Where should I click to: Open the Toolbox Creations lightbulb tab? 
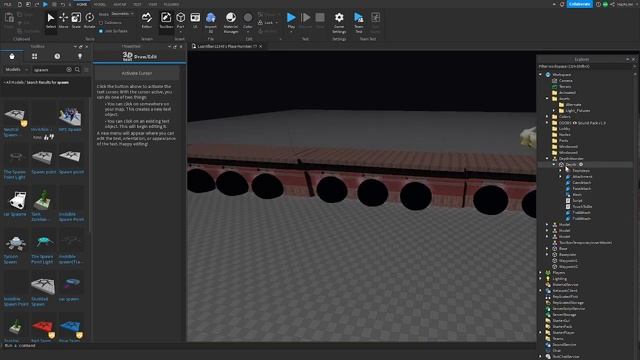tap(80, 56)
